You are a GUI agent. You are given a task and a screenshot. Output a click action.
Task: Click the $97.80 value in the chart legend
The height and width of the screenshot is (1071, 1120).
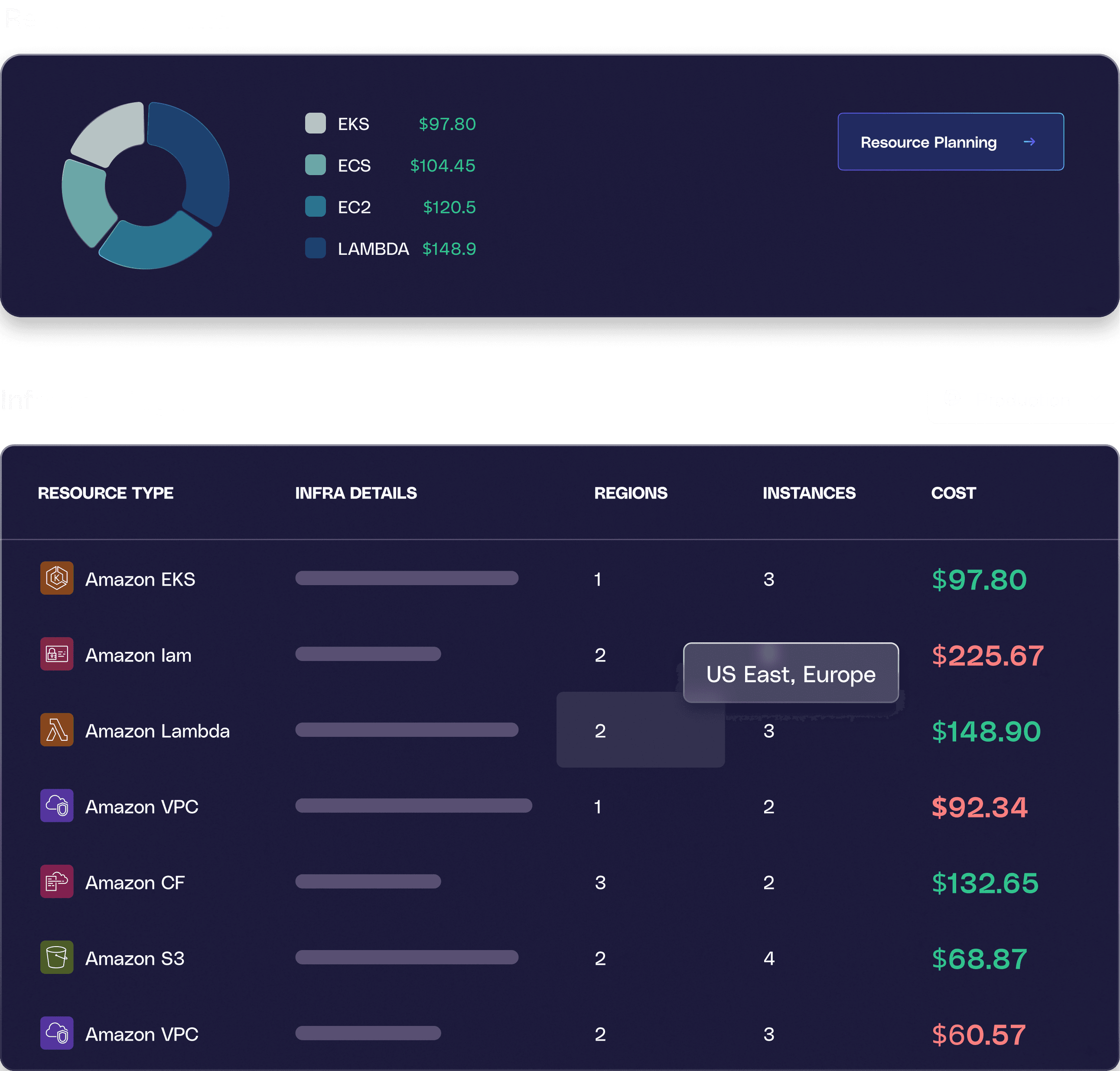point(447,124)
